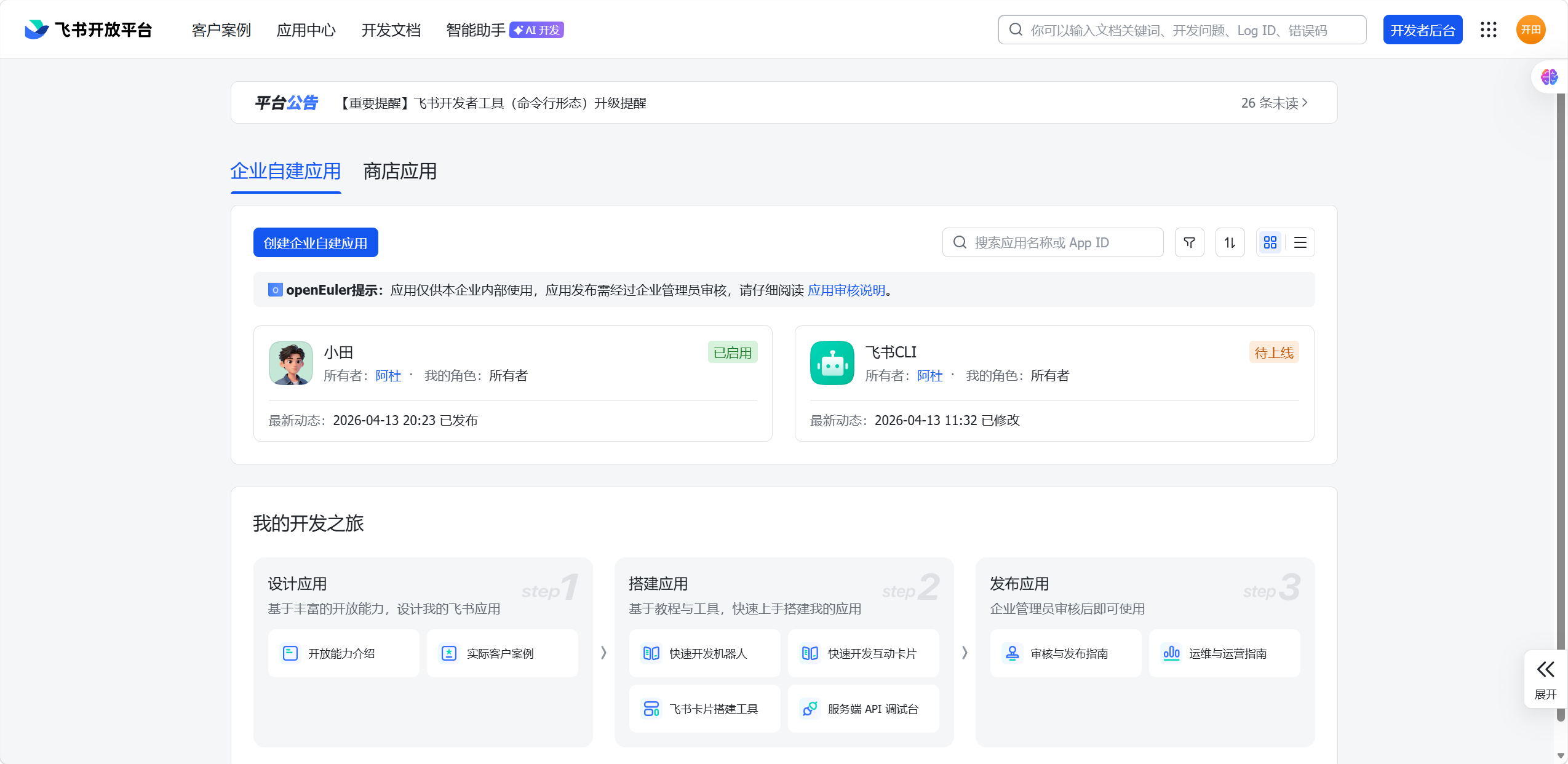Click arrow between step 2 and 3
Screen dimensions: 1568x764
pos(965,653)
